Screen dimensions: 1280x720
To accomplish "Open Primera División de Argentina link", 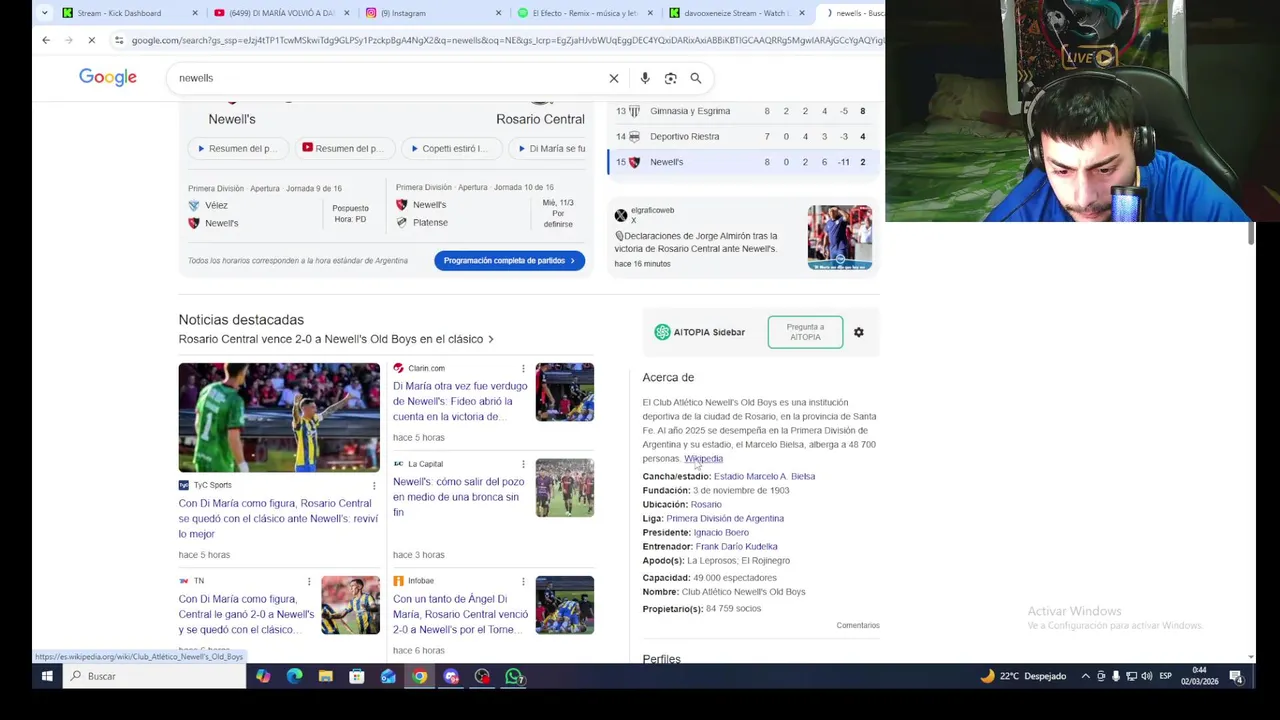I will pos(725,519).
